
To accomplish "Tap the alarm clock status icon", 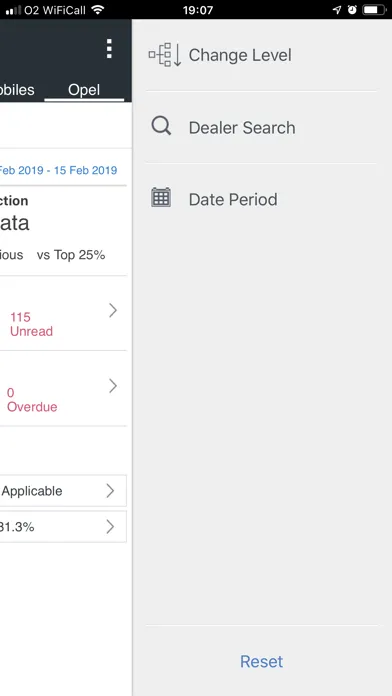I will pyautogui.click(x=352, y=10).
